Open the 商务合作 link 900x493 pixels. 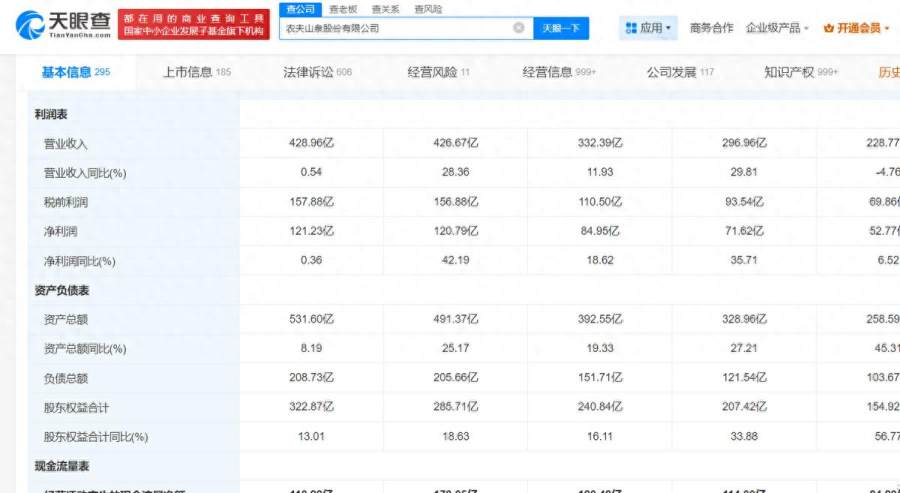point(711,28)
